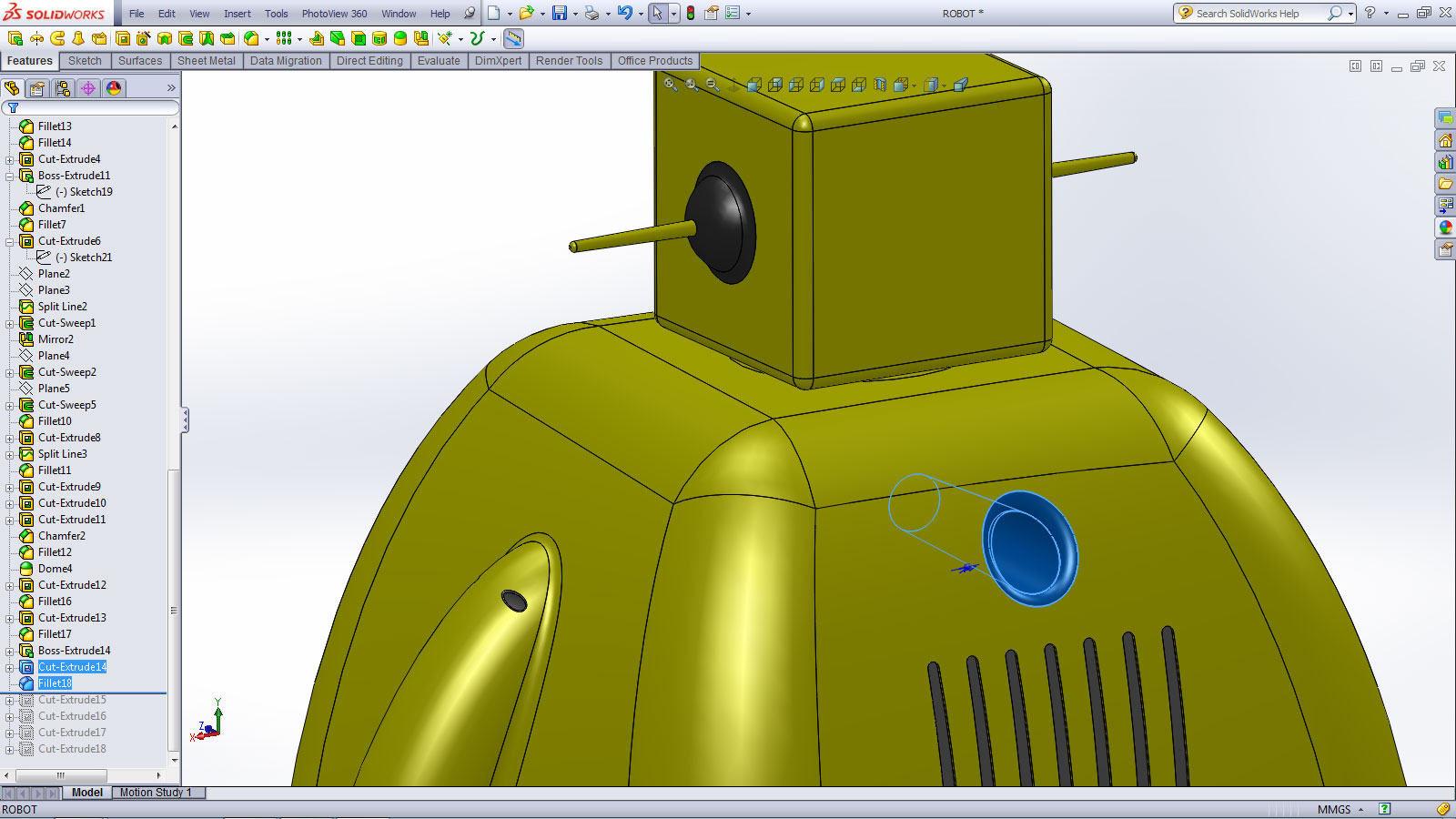Click Zoom to Fit in view toolbar
Screen dimensions: 1456x819
pyautogui.click(x=671, y=84)
